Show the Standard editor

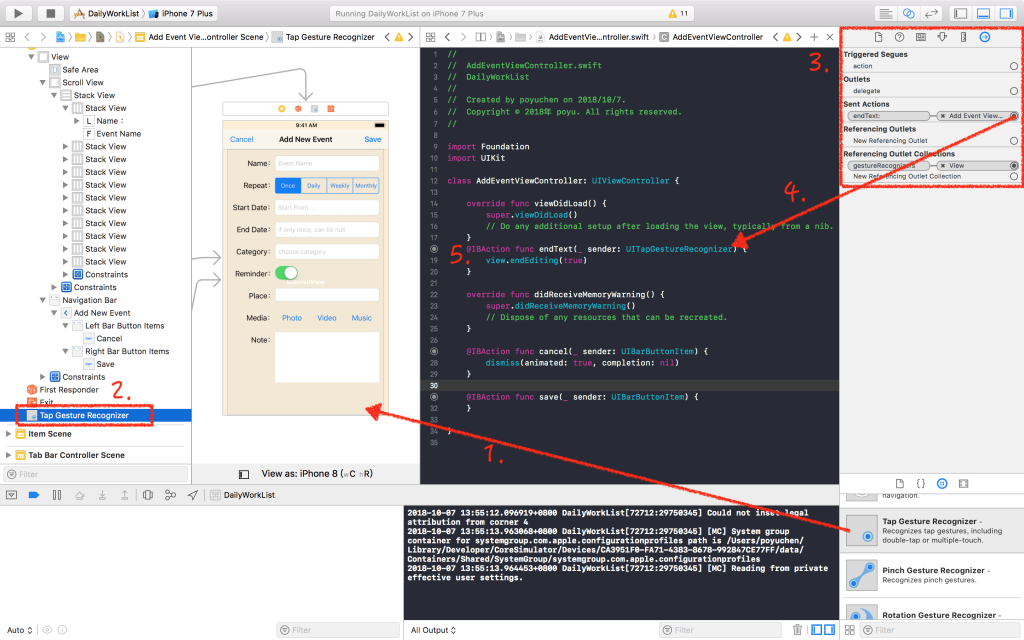pyautogui.click(x=886, y=13)
